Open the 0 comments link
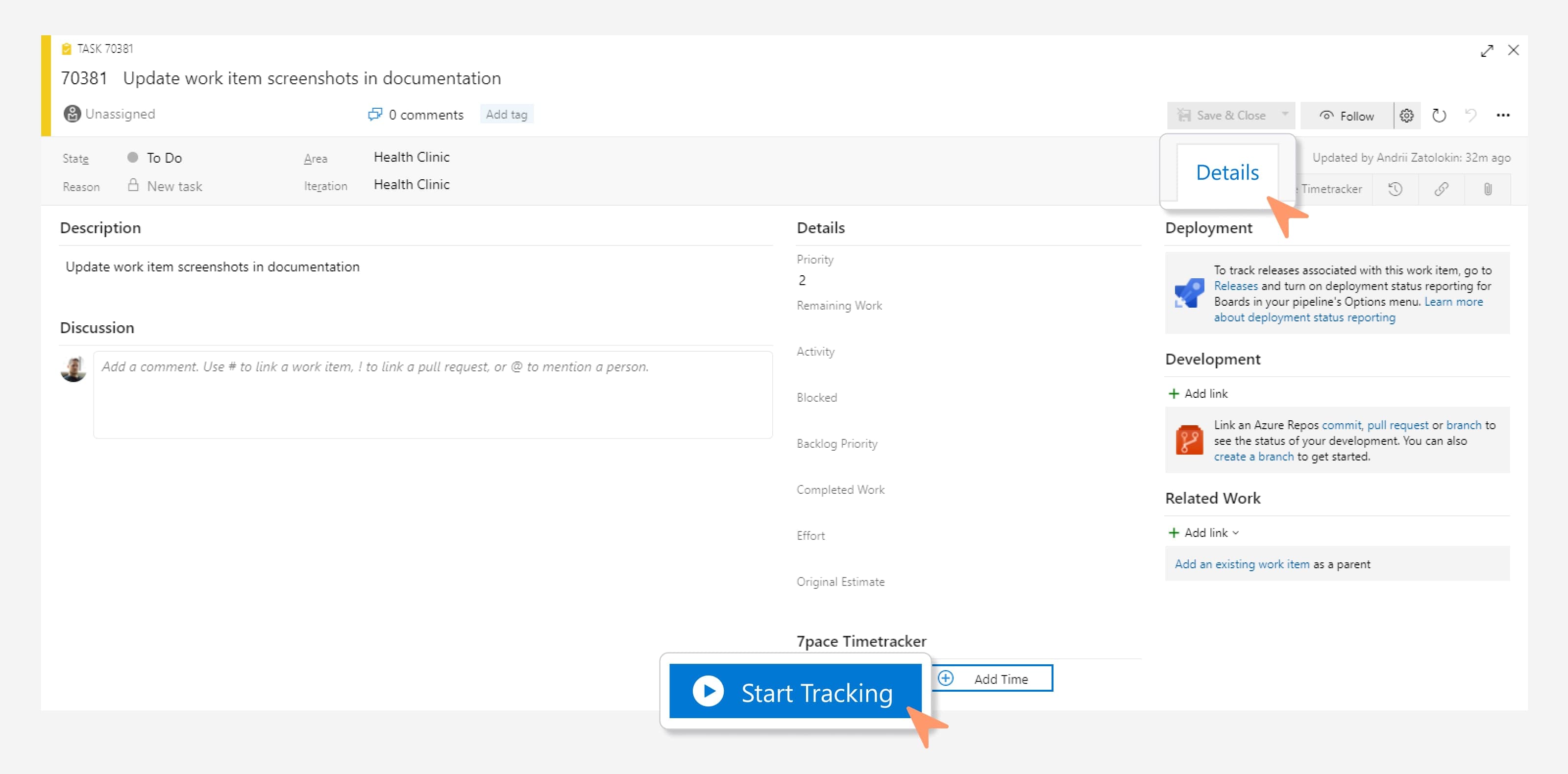Screen dimensions: 1568x774 click(x=425, y=115)
